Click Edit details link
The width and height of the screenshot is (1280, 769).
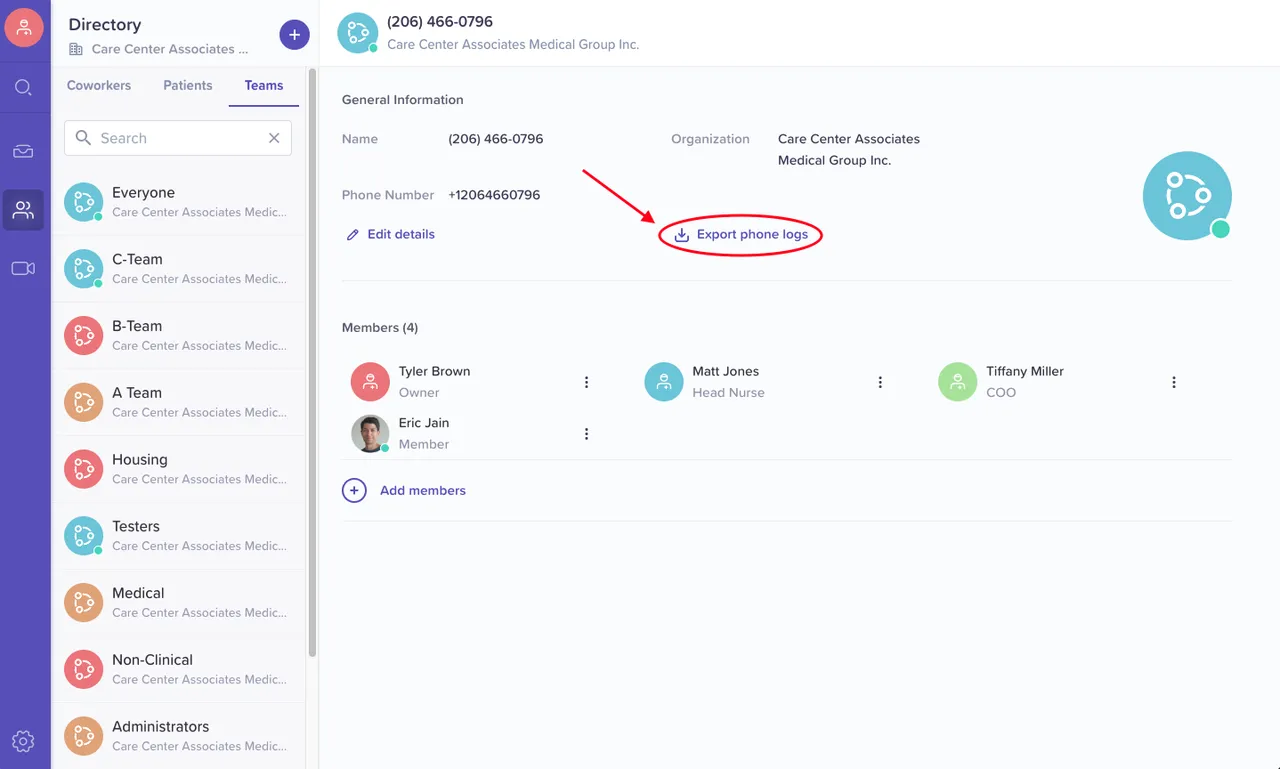(x=390, y=235)
